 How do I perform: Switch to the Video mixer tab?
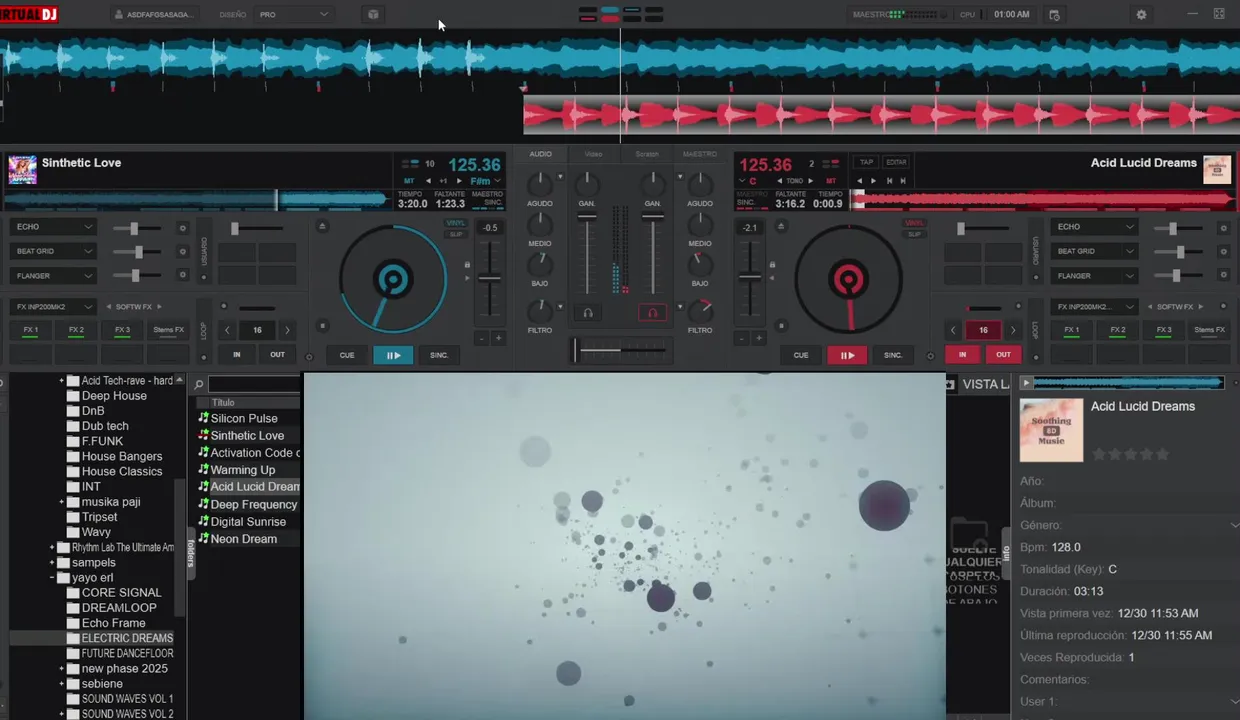coord(593,154)
